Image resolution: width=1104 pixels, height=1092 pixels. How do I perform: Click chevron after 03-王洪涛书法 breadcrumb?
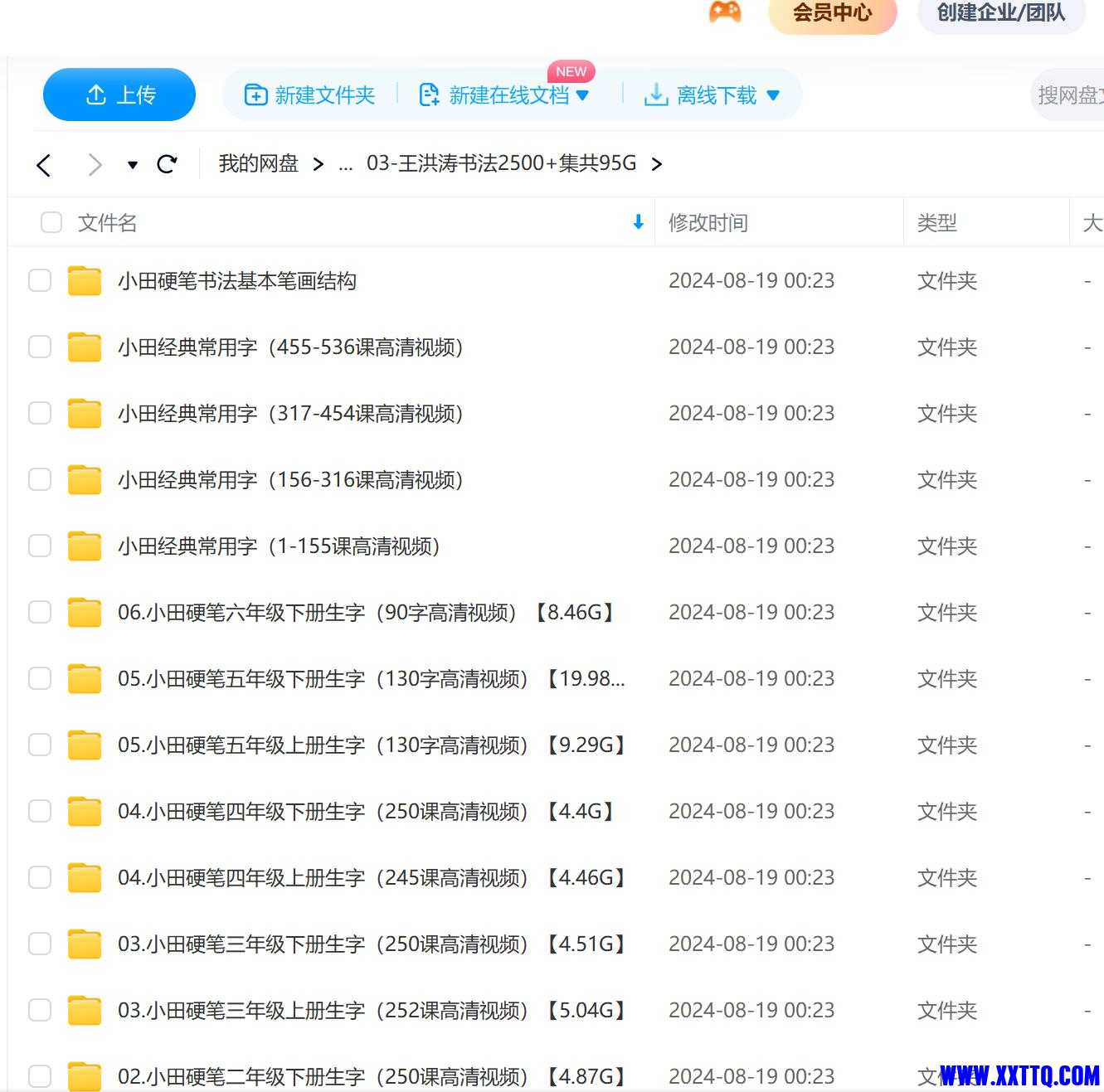pyautogui.click(x=656, y=164)
